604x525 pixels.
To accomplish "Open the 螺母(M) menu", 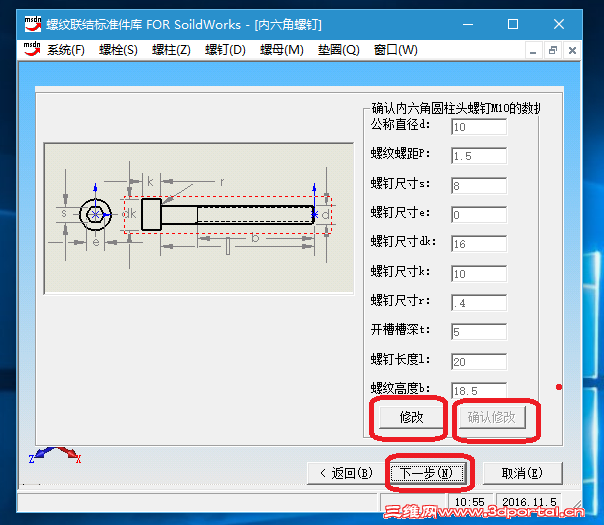I will coord(282,50).
